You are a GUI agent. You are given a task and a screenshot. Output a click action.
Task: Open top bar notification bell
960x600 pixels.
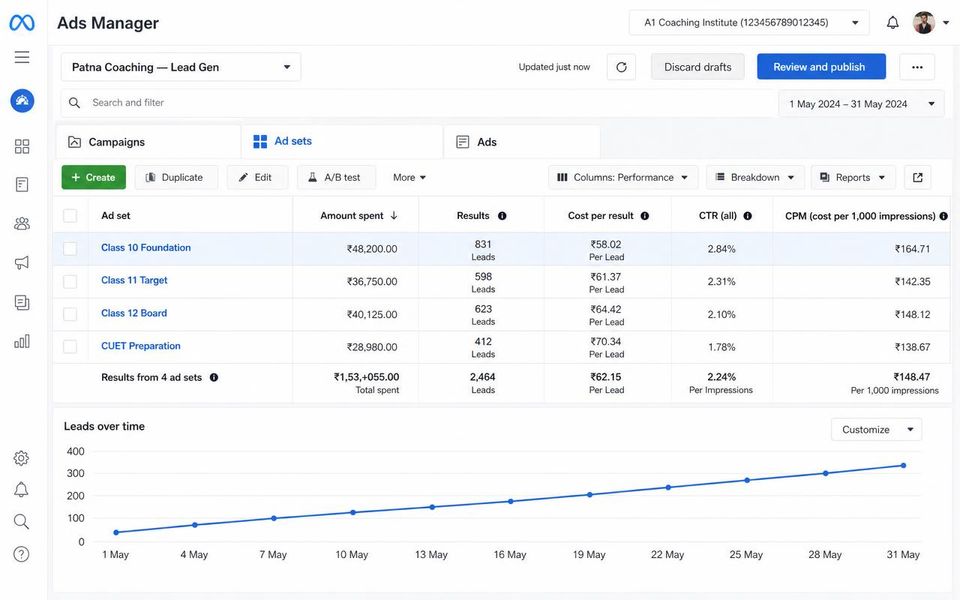click(x=893, y=23)
